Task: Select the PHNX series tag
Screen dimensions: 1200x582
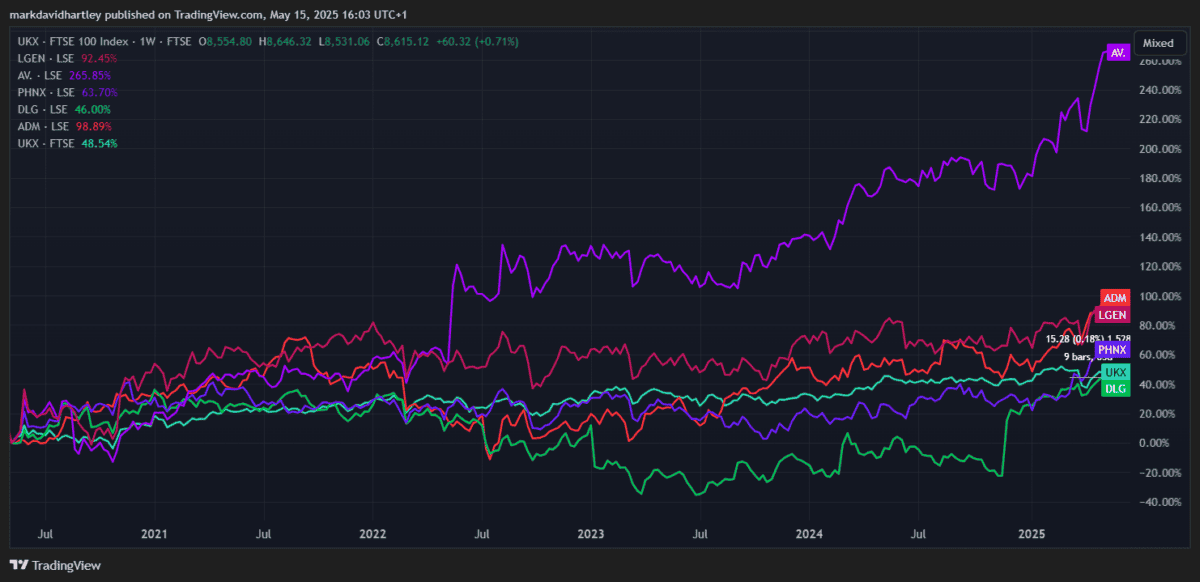Action: point(1112,350)
